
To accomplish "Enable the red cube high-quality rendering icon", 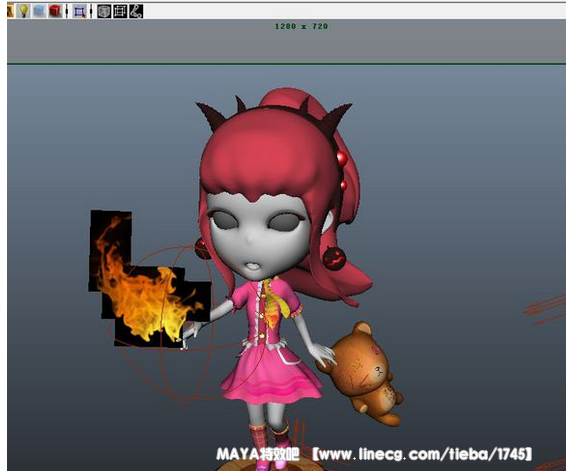I will pyautogui.click(x=55, y=11).
